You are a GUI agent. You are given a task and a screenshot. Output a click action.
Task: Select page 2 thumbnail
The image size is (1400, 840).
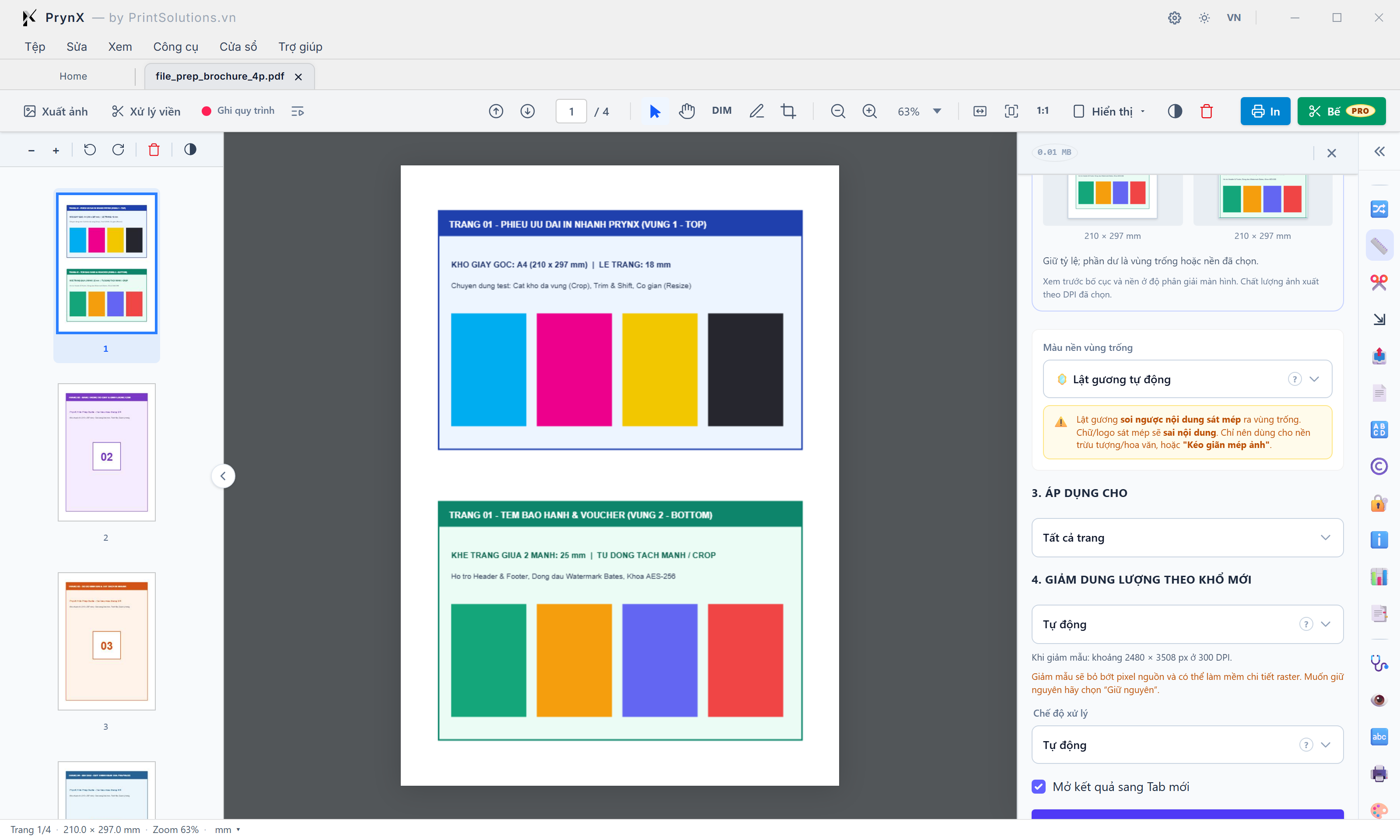tap(106, 452)
